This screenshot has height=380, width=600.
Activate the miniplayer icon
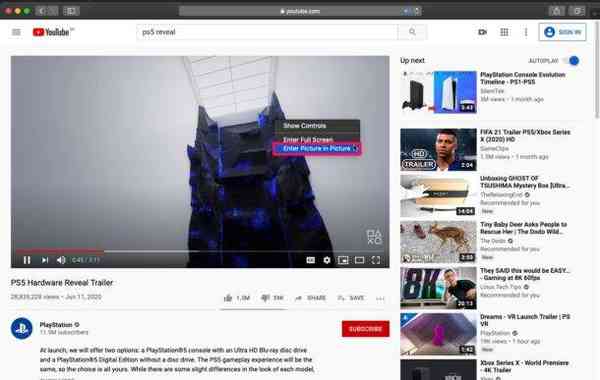tap(343, 260)
